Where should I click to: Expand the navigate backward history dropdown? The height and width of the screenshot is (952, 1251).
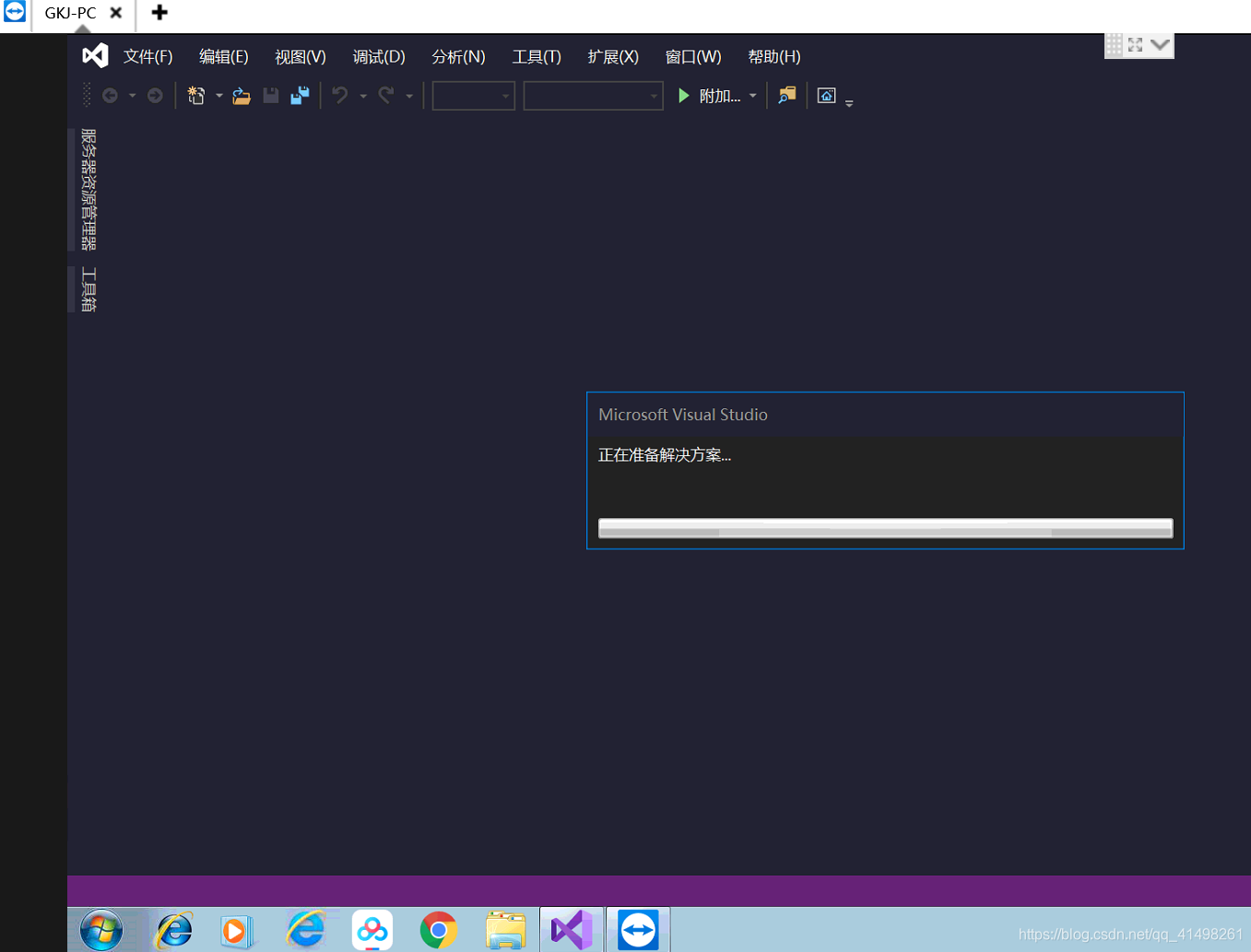pyautogui.click(x=133, y=96)
